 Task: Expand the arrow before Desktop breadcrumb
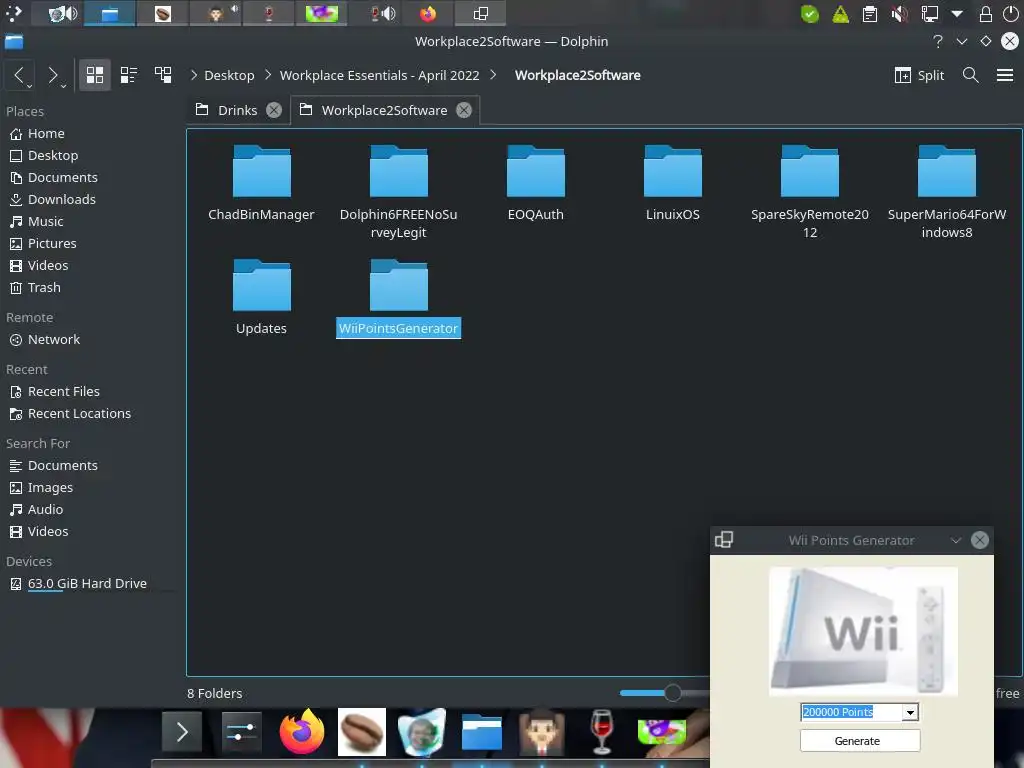click(x=194, y=75)
